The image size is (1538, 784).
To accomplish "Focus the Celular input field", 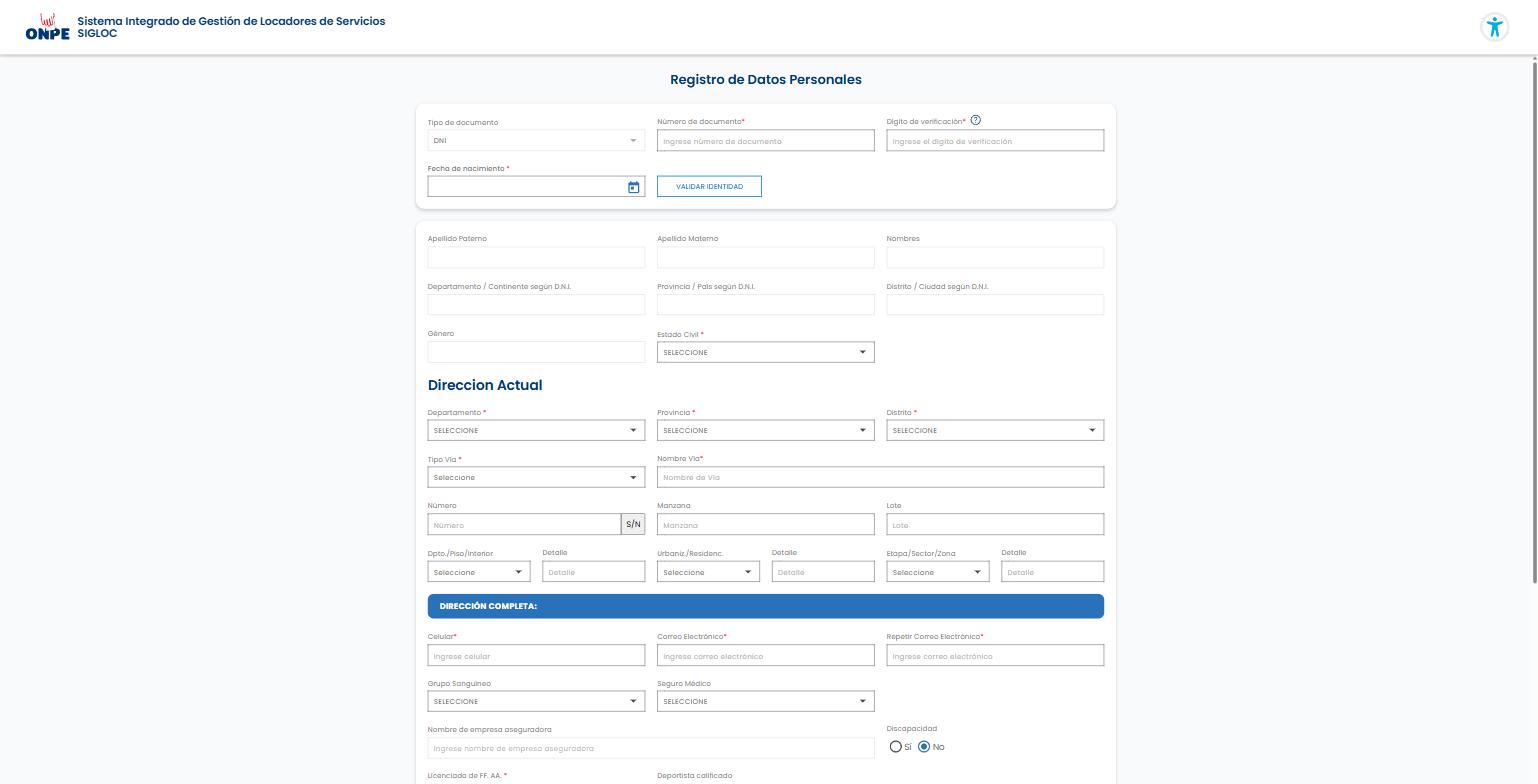I will click(x=536, y=656).
